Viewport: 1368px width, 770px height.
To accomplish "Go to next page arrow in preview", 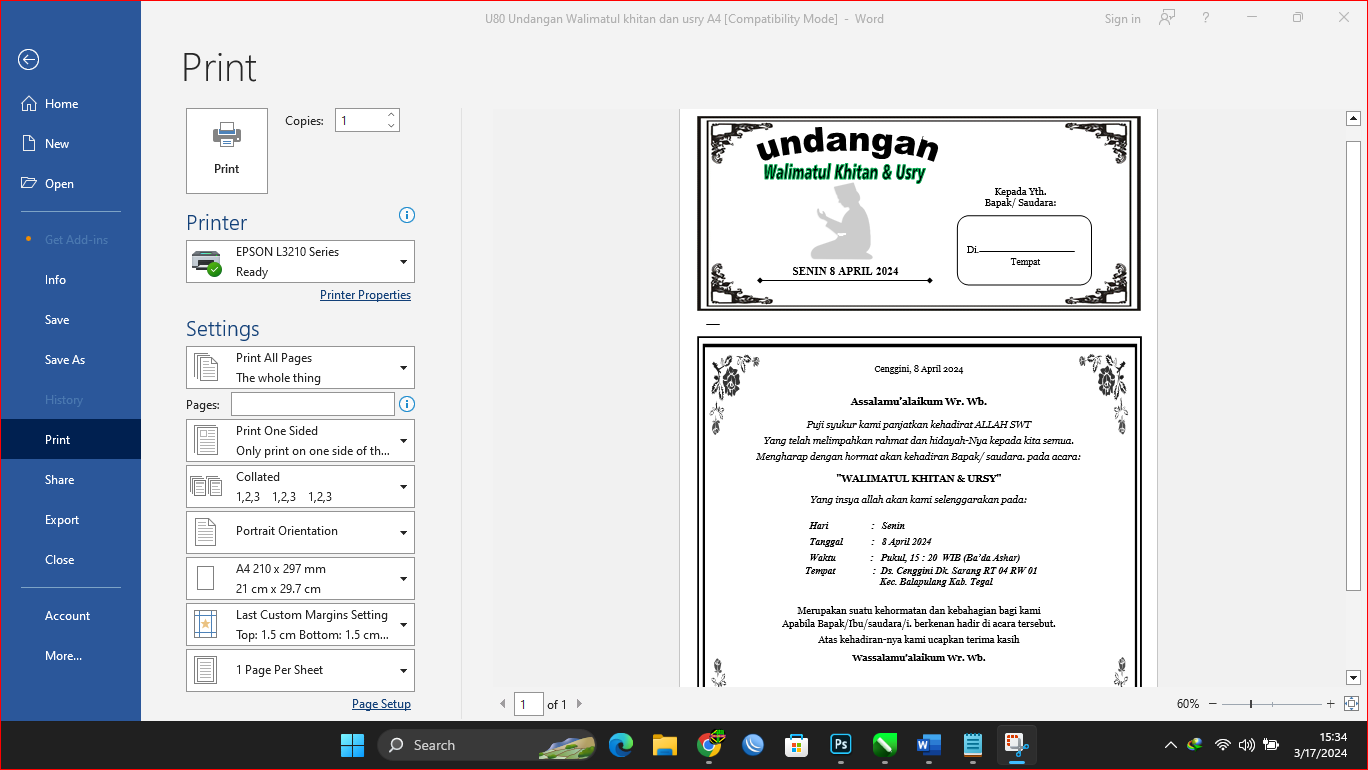I will pyautogui.click(x=579, y=704).
